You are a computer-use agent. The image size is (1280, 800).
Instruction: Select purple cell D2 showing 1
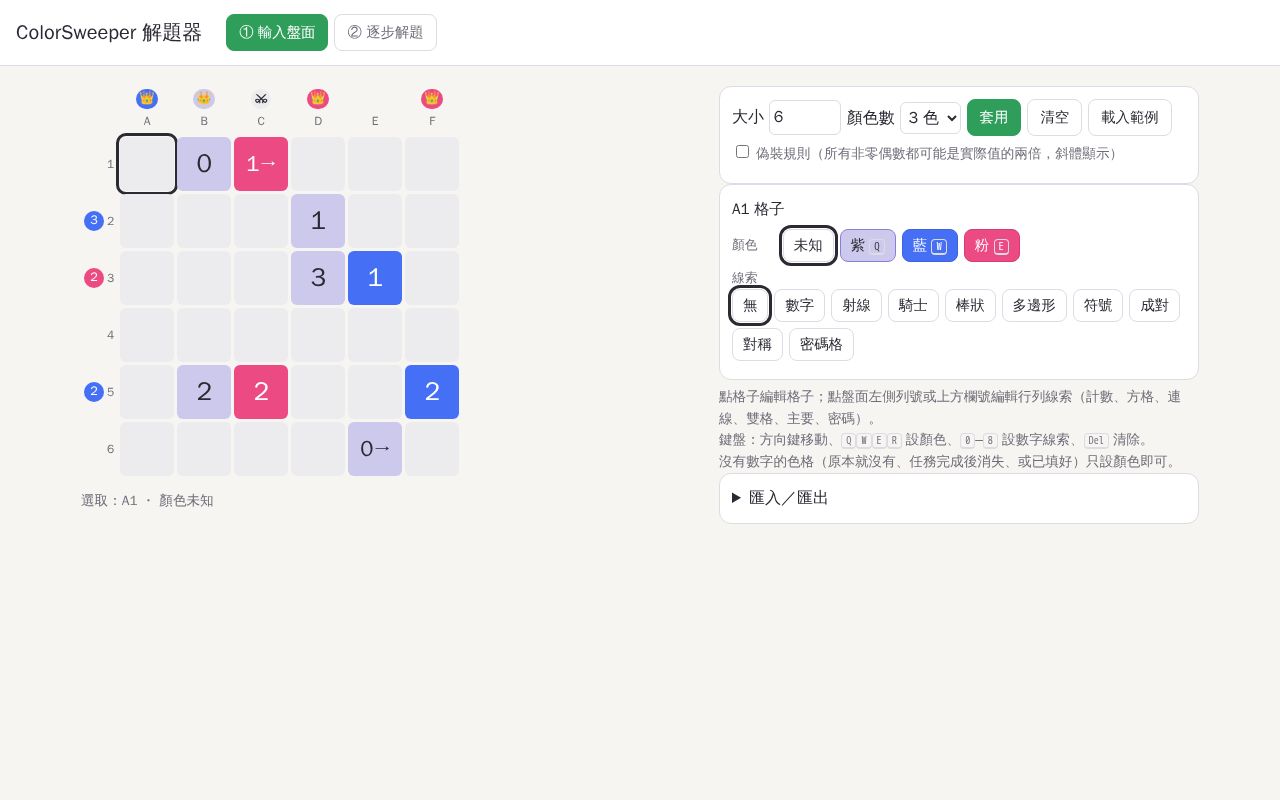318,221
